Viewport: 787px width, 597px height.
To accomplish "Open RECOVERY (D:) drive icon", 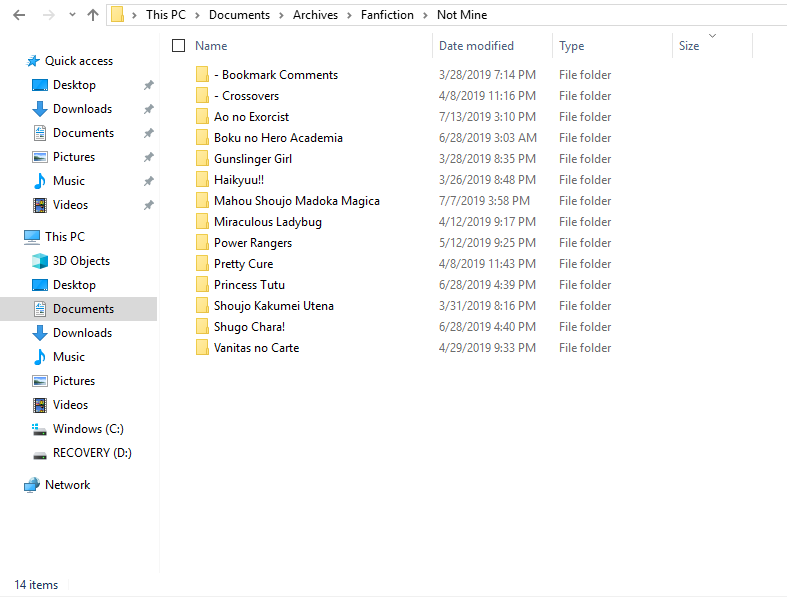I will pos(40,455).
